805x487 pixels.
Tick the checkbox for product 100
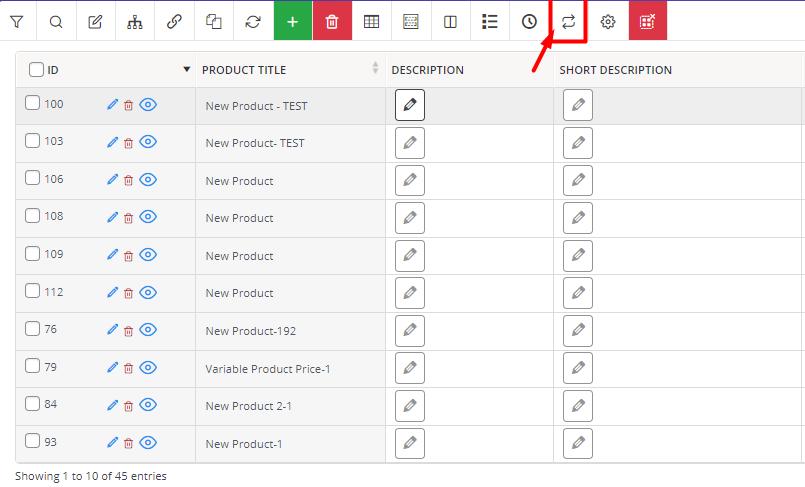click(x=32, y=103)
